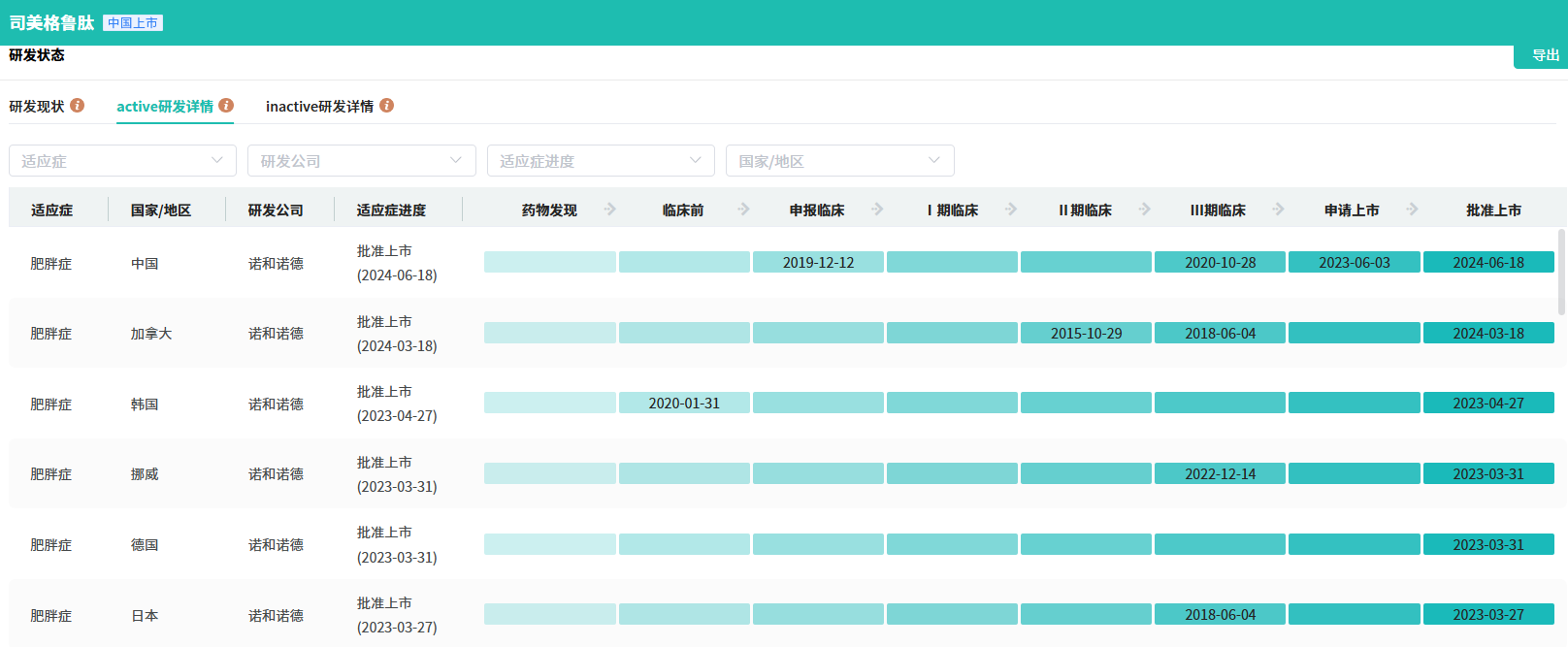Open the 适应症 filter dropdown
Screen dimensions: 1568x647
[x=122, y=161]
